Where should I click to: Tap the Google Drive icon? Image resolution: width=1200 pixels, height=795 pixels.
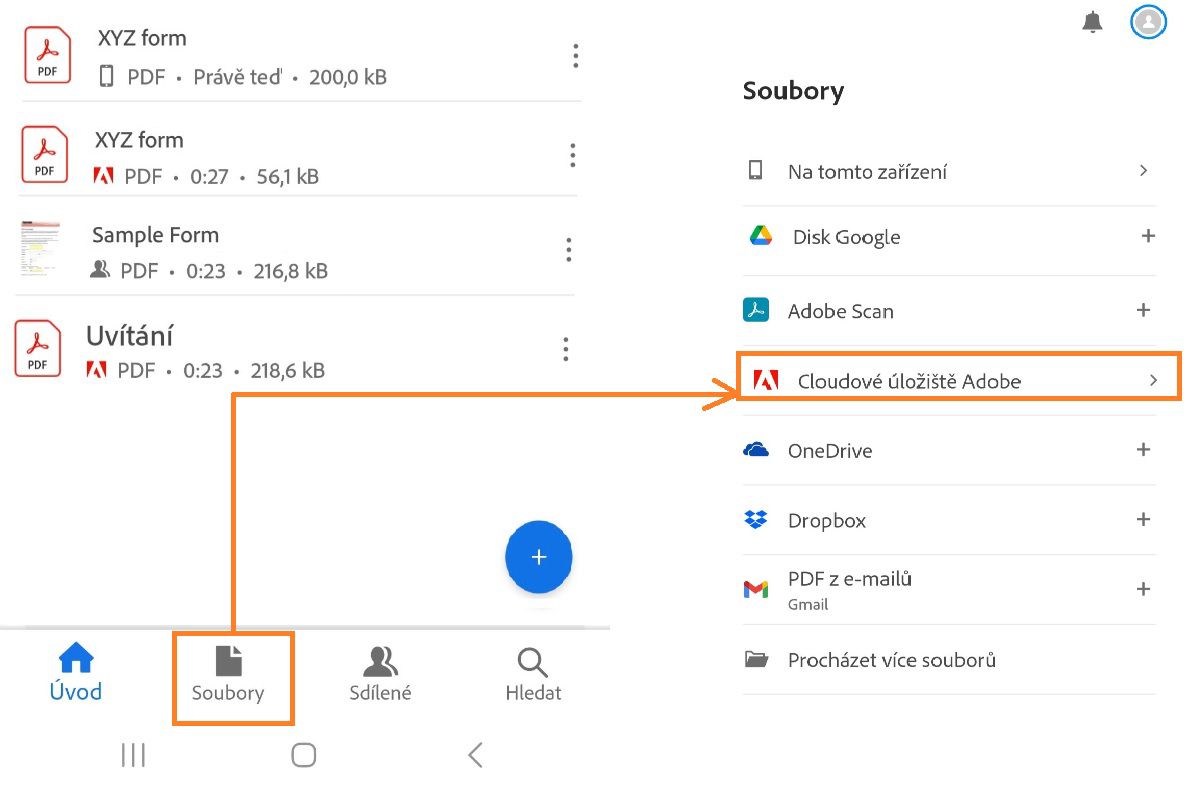pos(761,236)
